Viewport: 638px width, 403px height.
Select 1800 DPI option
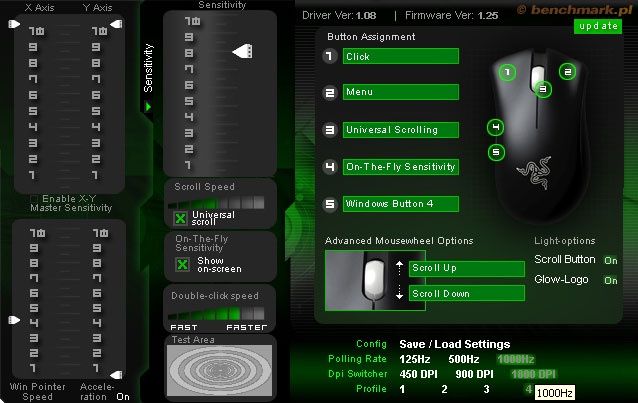[x=533, y=374]
